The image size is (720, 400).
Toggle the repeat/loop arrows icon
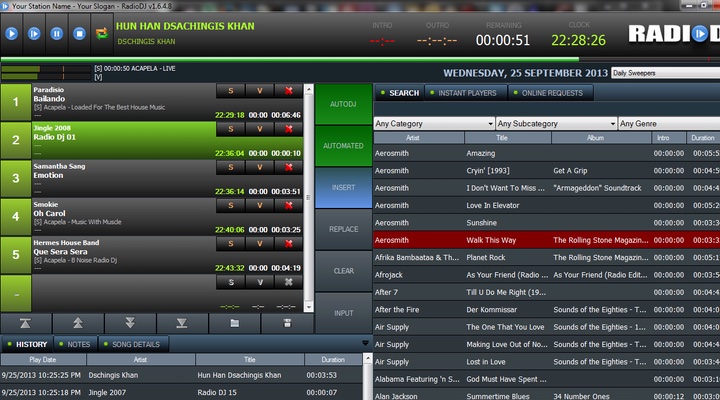point(101,34)
